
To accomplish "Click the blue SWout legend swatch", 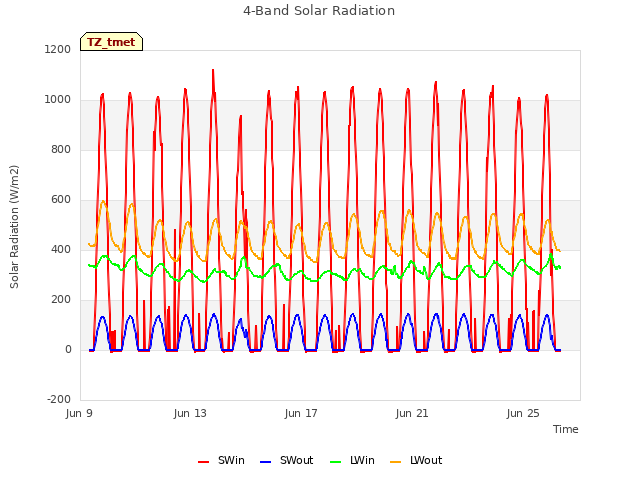I will coord(265,462).
